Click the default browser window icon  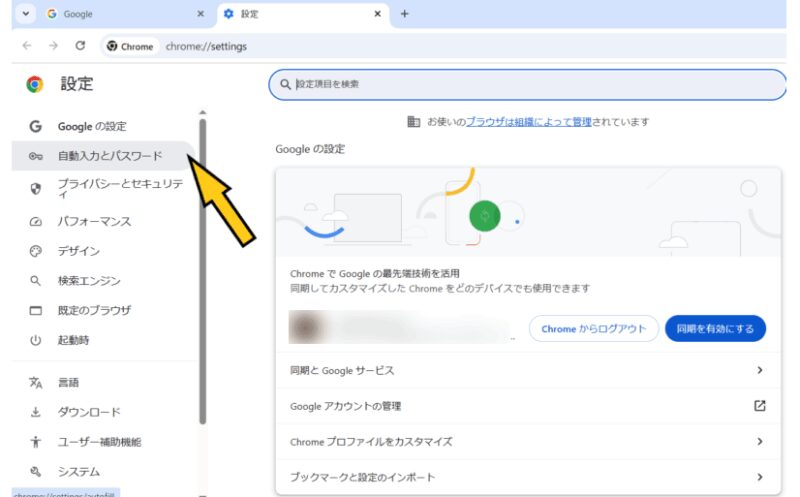point(35,310)
